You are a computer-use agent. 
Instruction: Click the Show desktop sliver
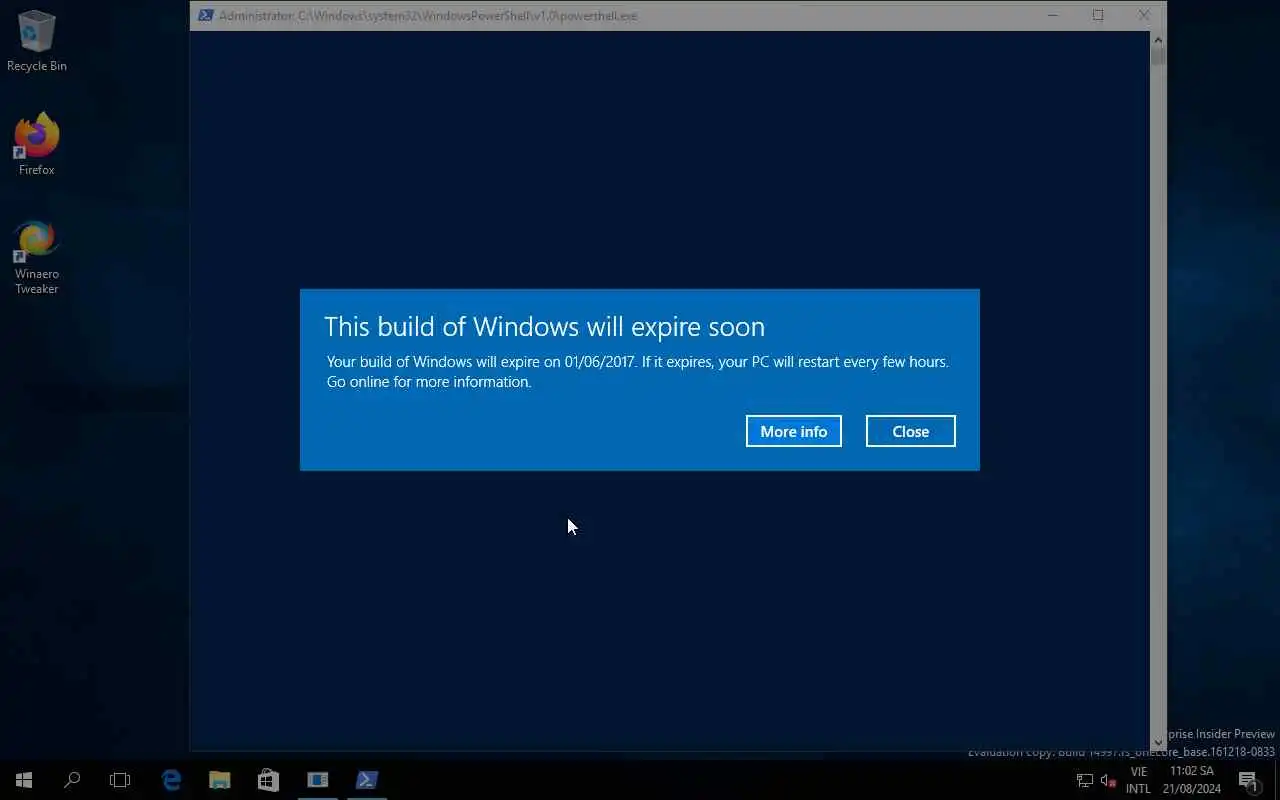click(x=1277, y=780)
